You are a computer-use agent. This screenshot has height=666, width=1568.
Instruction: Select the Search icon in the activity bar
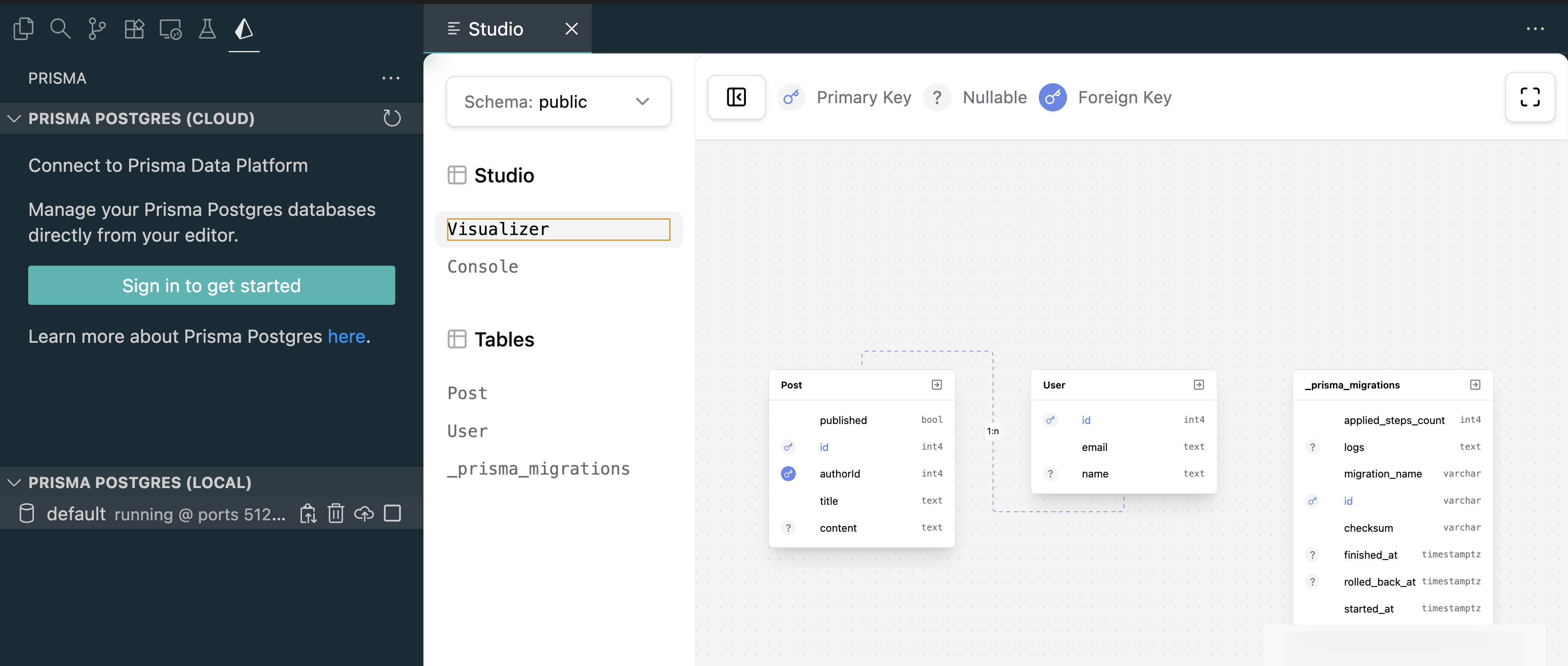tap(60, 29)
